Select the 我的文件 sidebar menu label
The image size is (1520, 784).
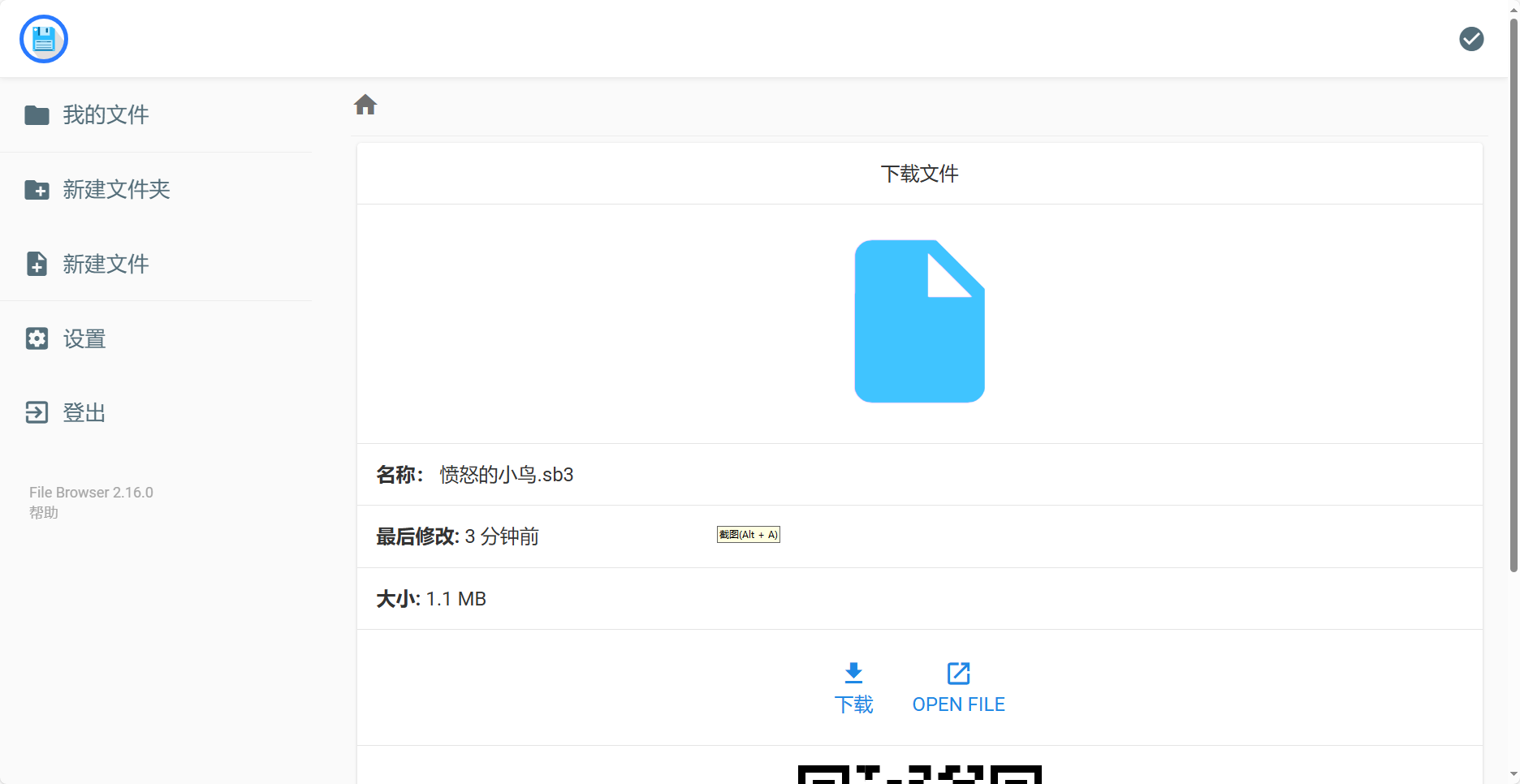(106, 115)
